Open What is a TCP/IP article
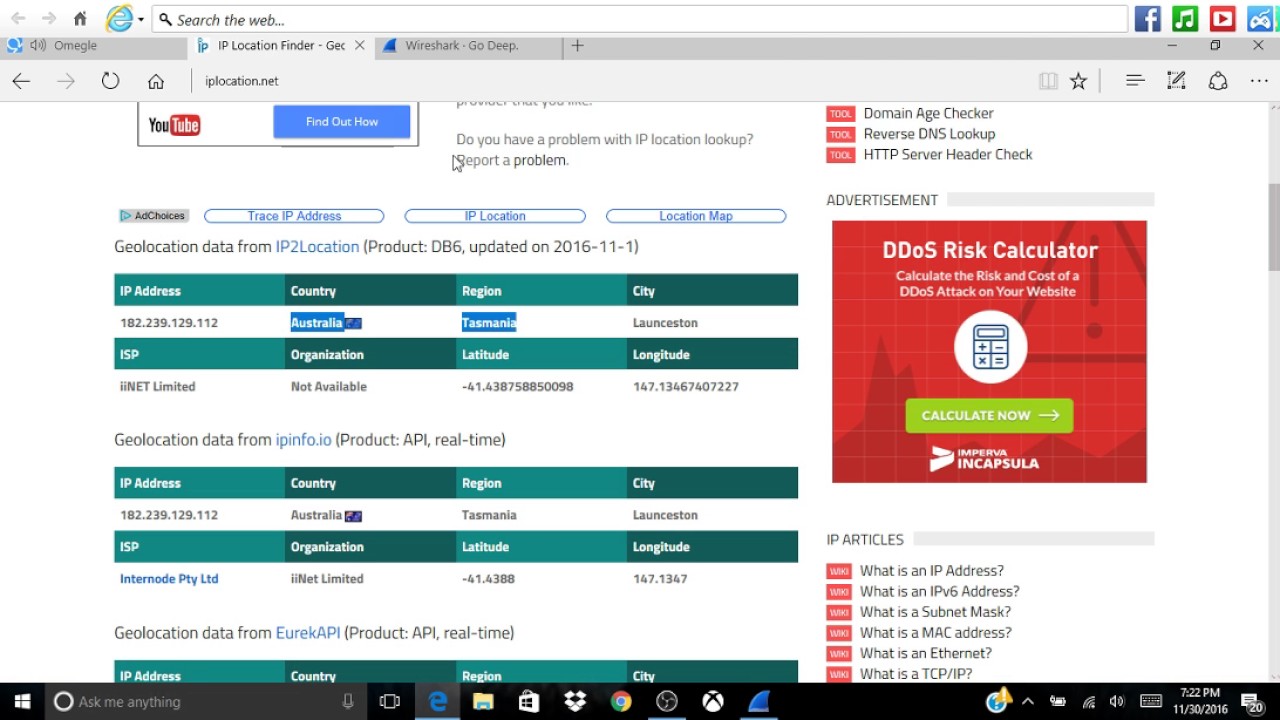Viewport: 1280px width, 720px height. pyautogui.click(x=916, y=674)
